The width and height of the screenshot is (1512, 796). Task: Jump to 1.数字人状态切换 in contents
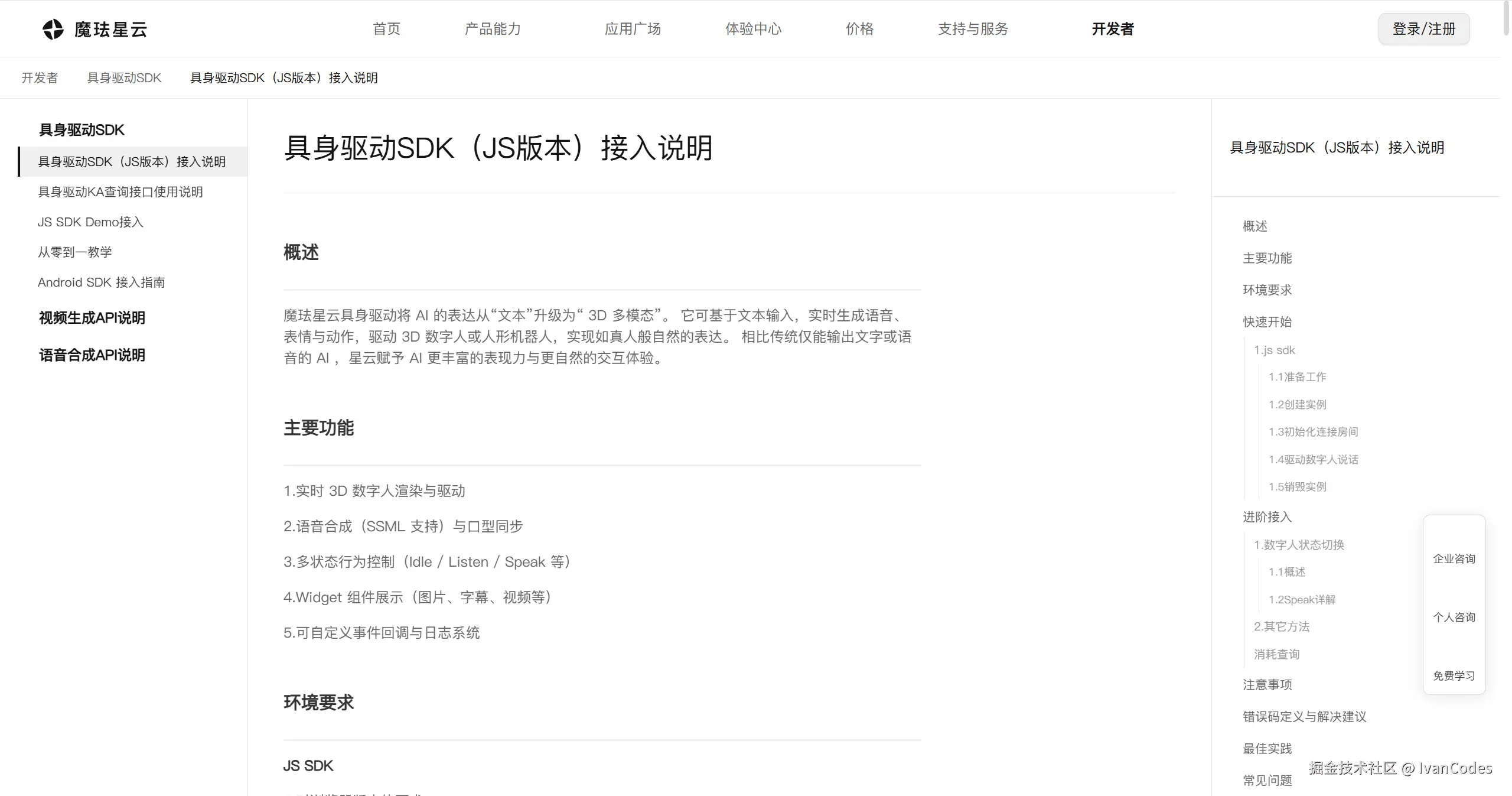tap(1299, 545)
